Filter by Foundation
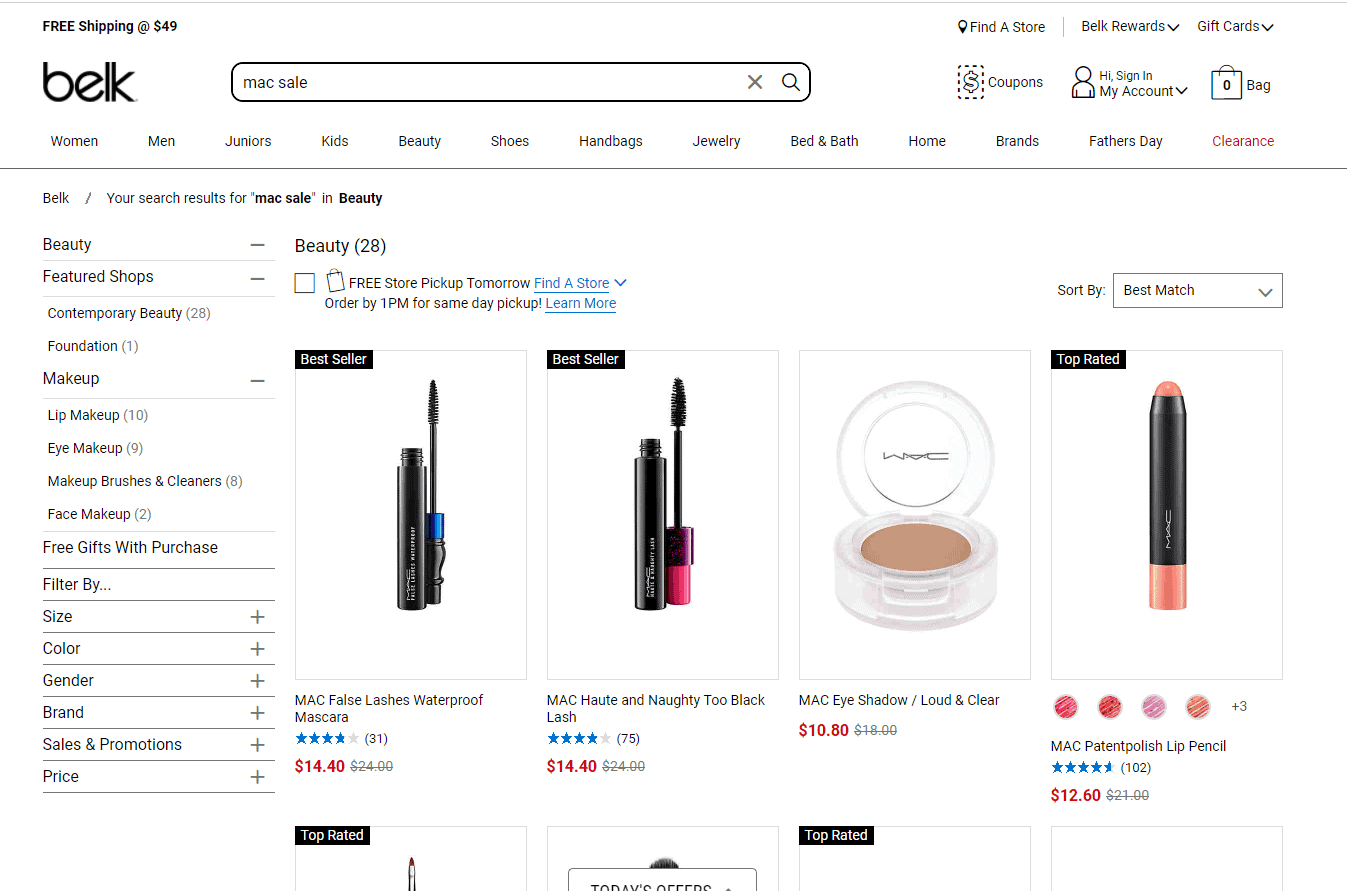 93,346
